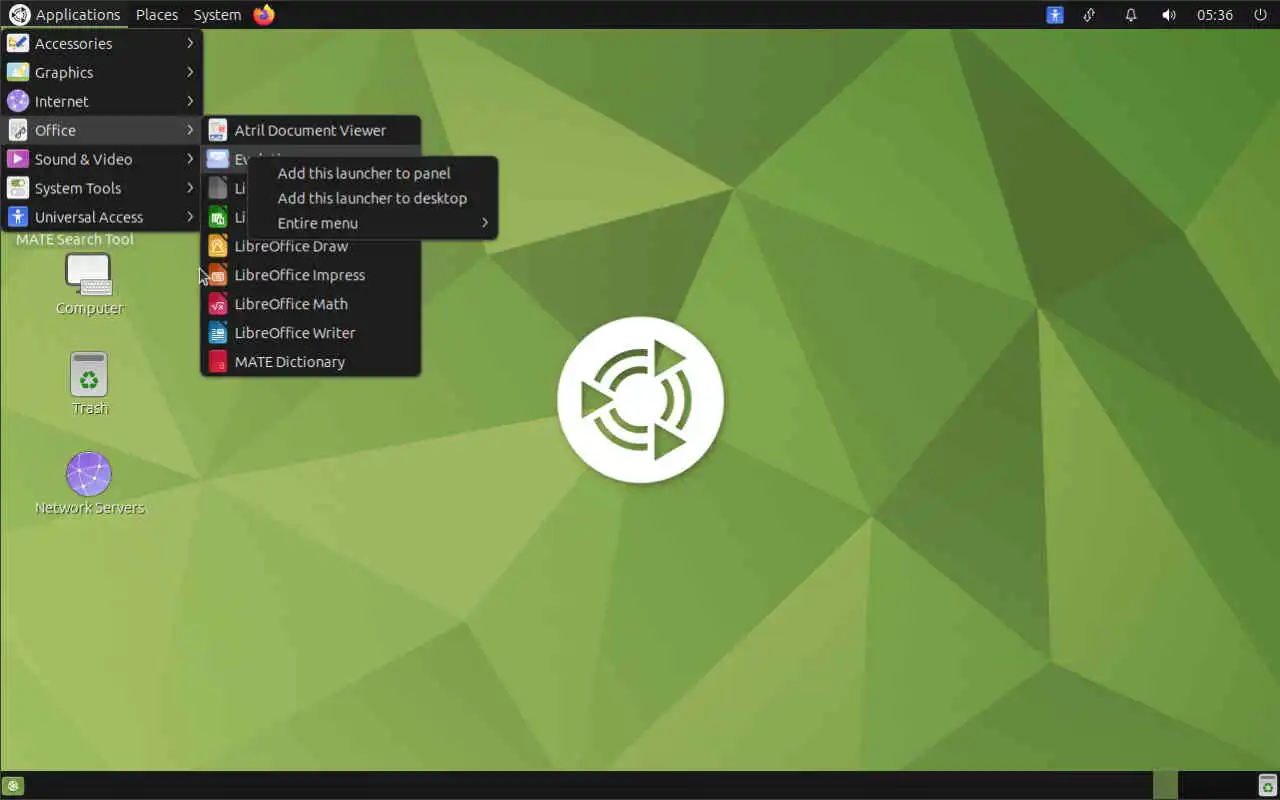Click the Internet category globe icon
This screenshot has width=1280, height=800.
tap(18, 101)
